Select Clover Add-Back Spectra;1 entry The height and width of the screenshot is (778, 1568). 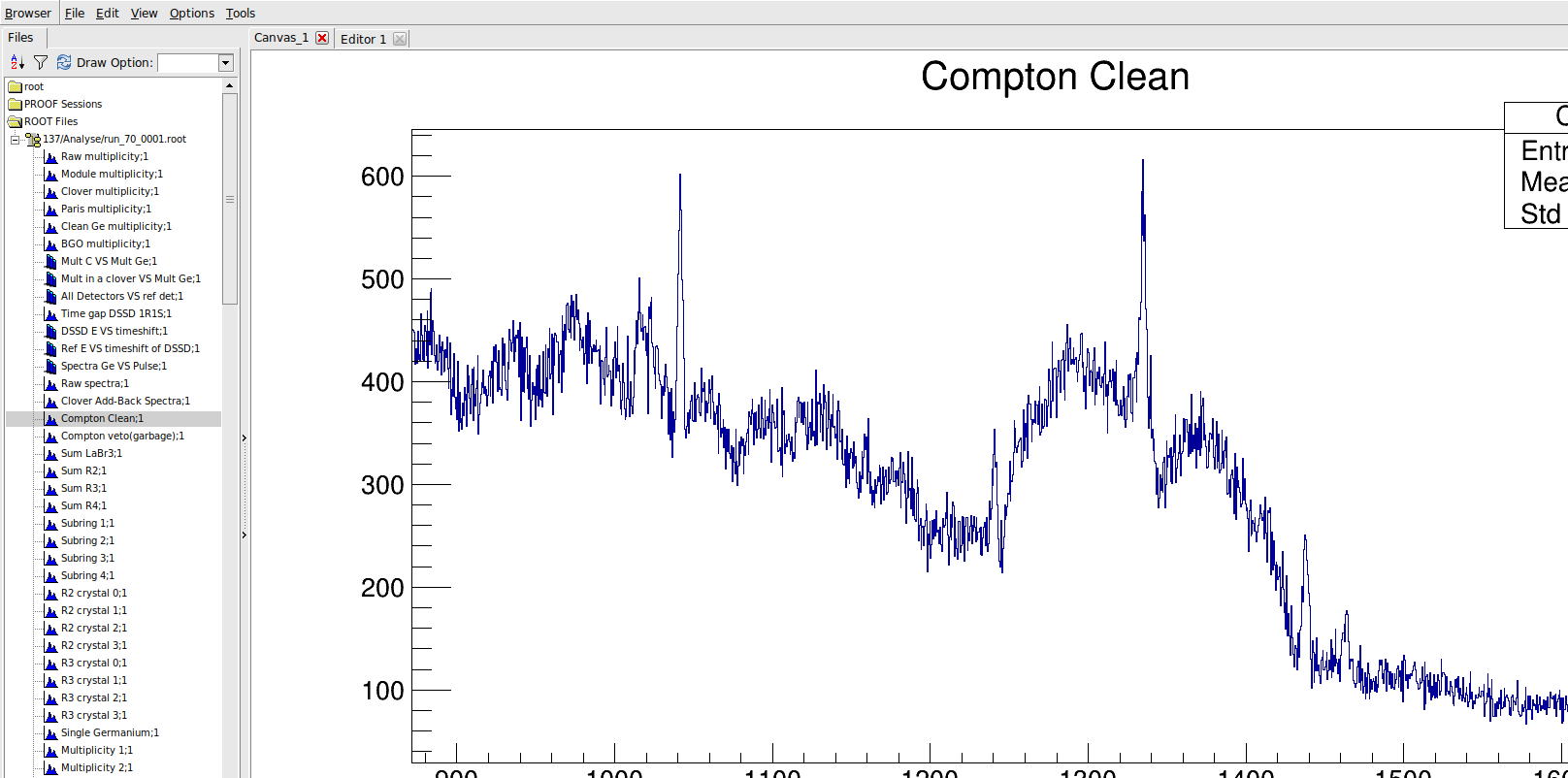coord(125,402)
